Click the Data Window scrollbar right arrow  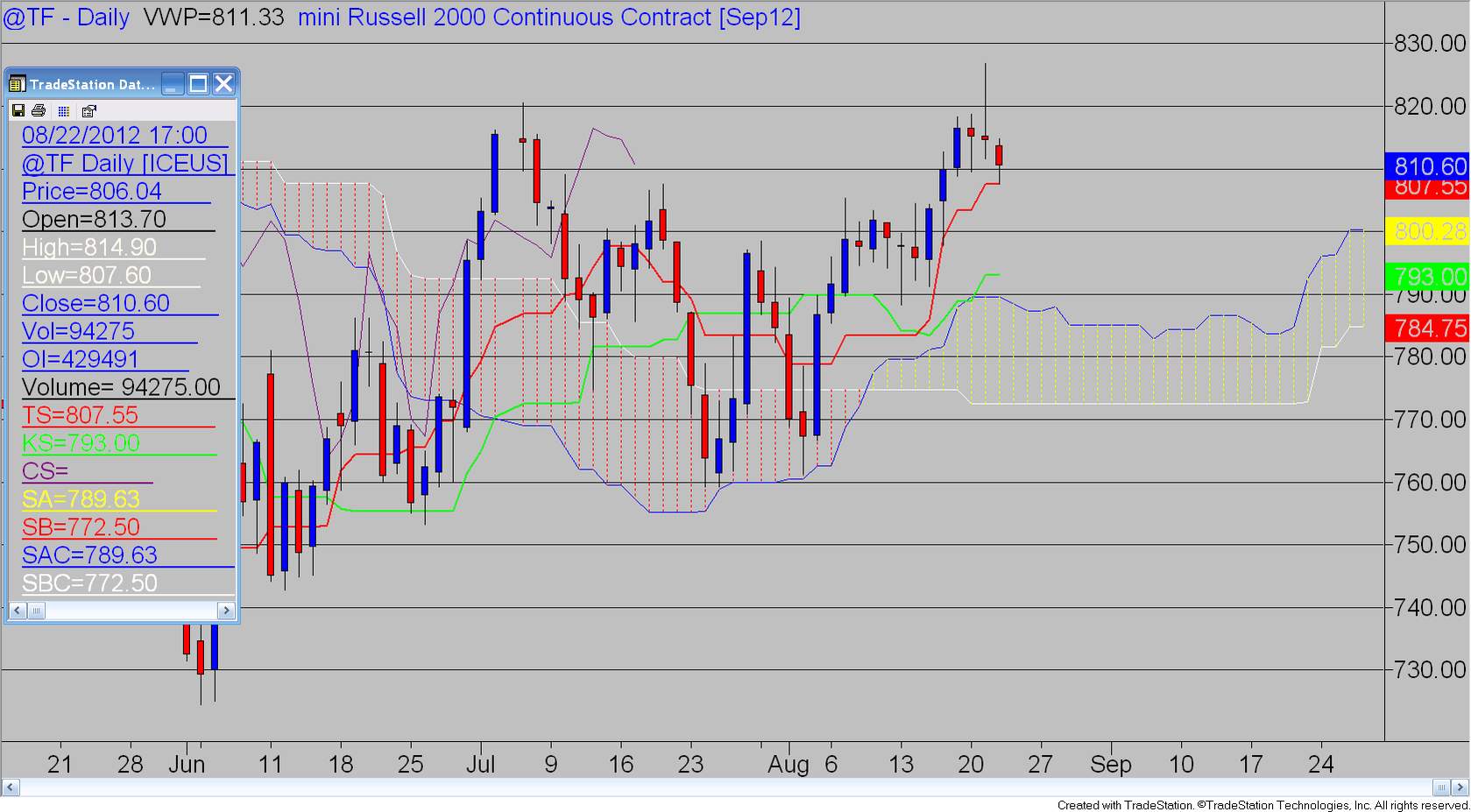(x=226, y=611)
